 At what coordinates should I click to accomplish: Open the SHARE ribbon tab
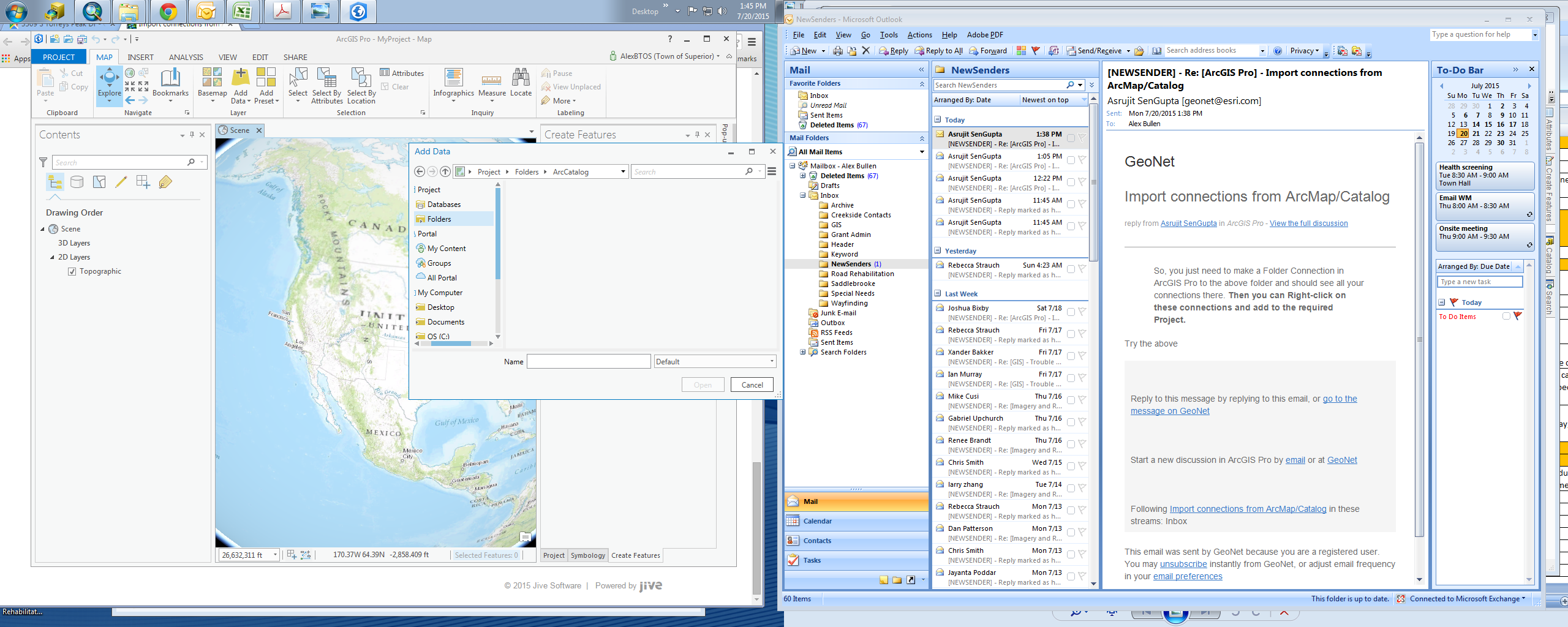click(295, 57)
